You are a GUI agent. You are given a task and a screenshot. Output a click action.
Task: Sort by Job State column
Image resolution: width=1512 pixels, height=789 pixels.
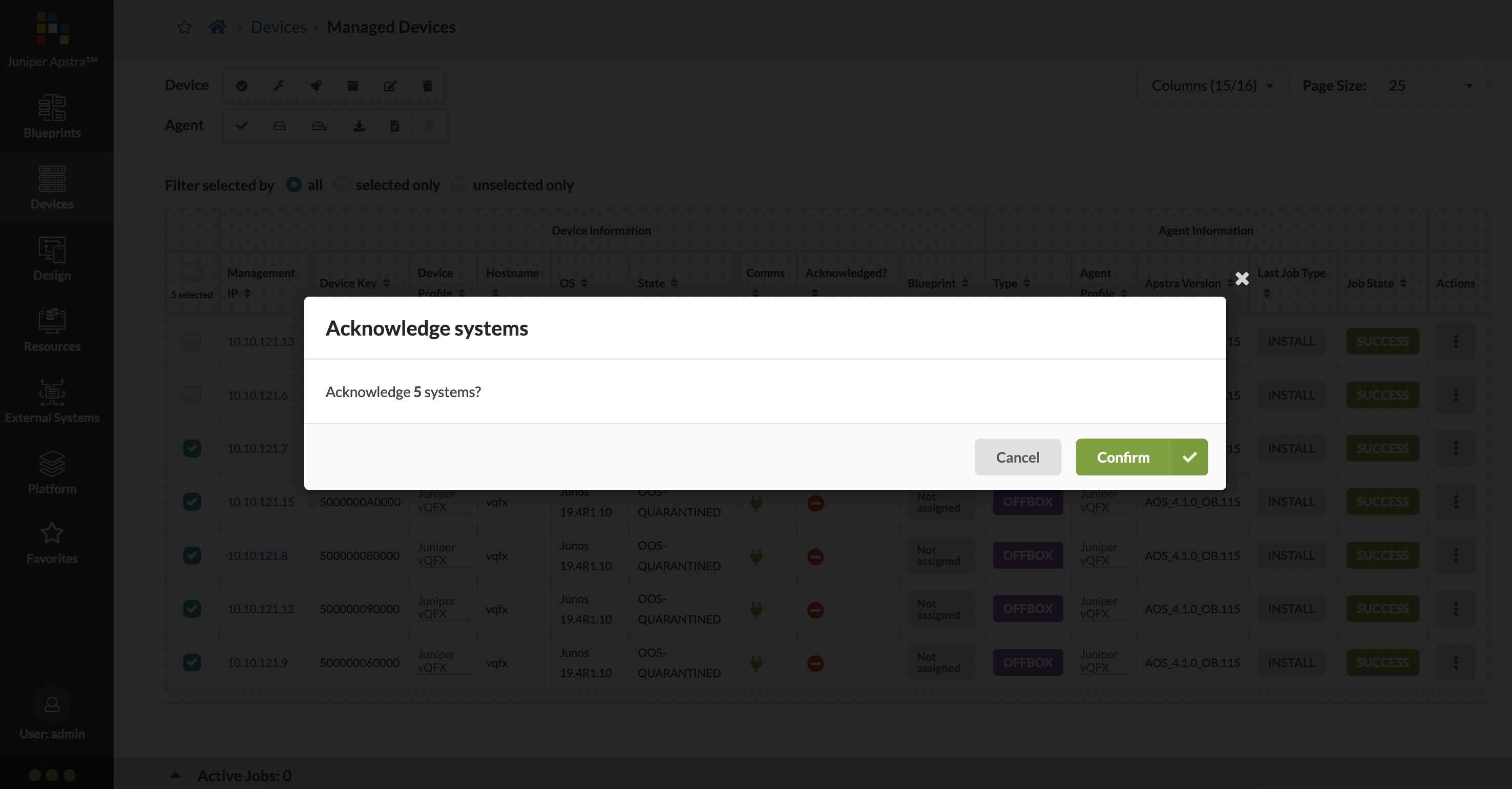1403,283
